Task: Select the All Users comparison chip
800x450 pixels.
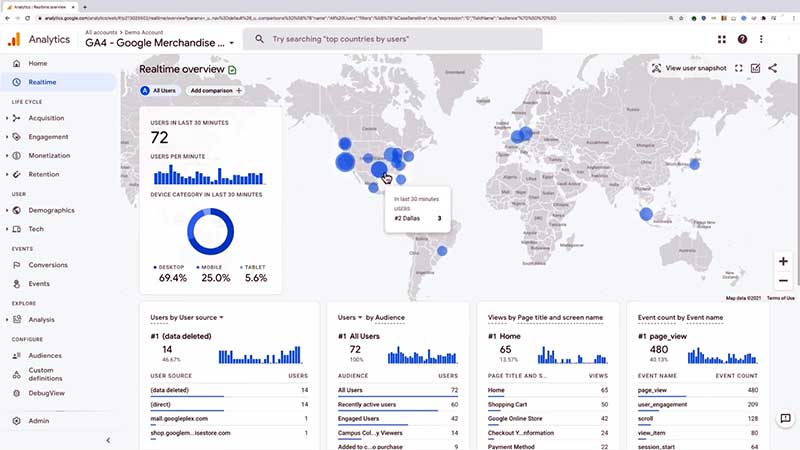Action: 159,90
